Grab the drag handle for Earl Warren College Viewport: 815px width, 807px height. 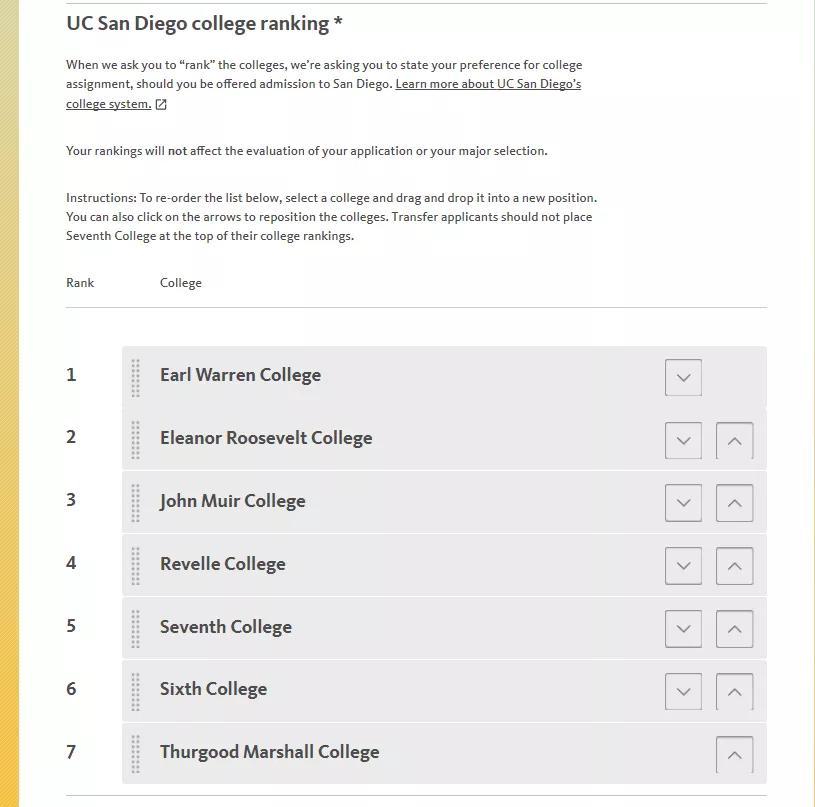coord(136,377)
